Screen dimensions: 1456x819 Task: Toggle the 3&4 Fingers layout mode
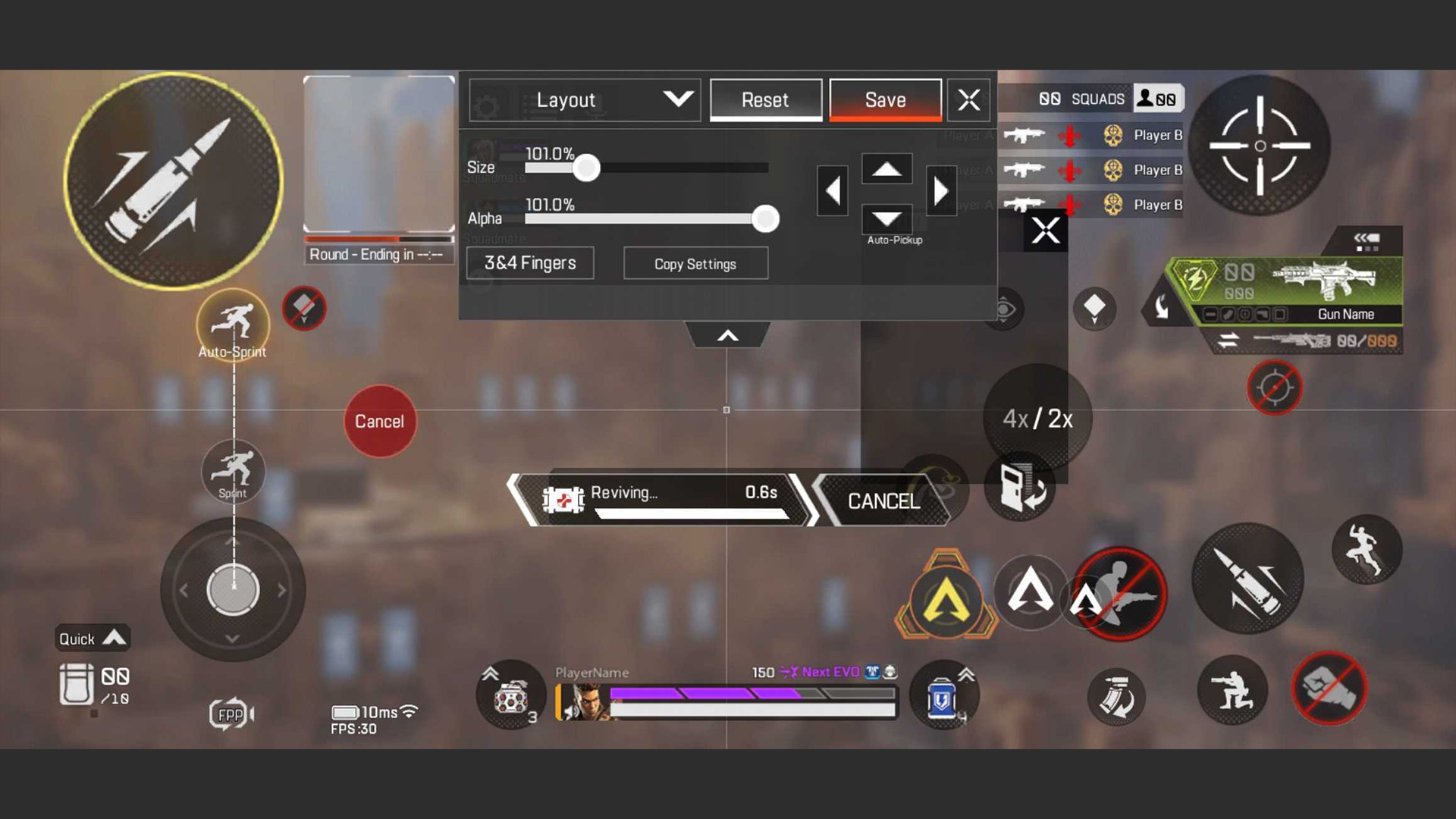[x=531, y=262]
